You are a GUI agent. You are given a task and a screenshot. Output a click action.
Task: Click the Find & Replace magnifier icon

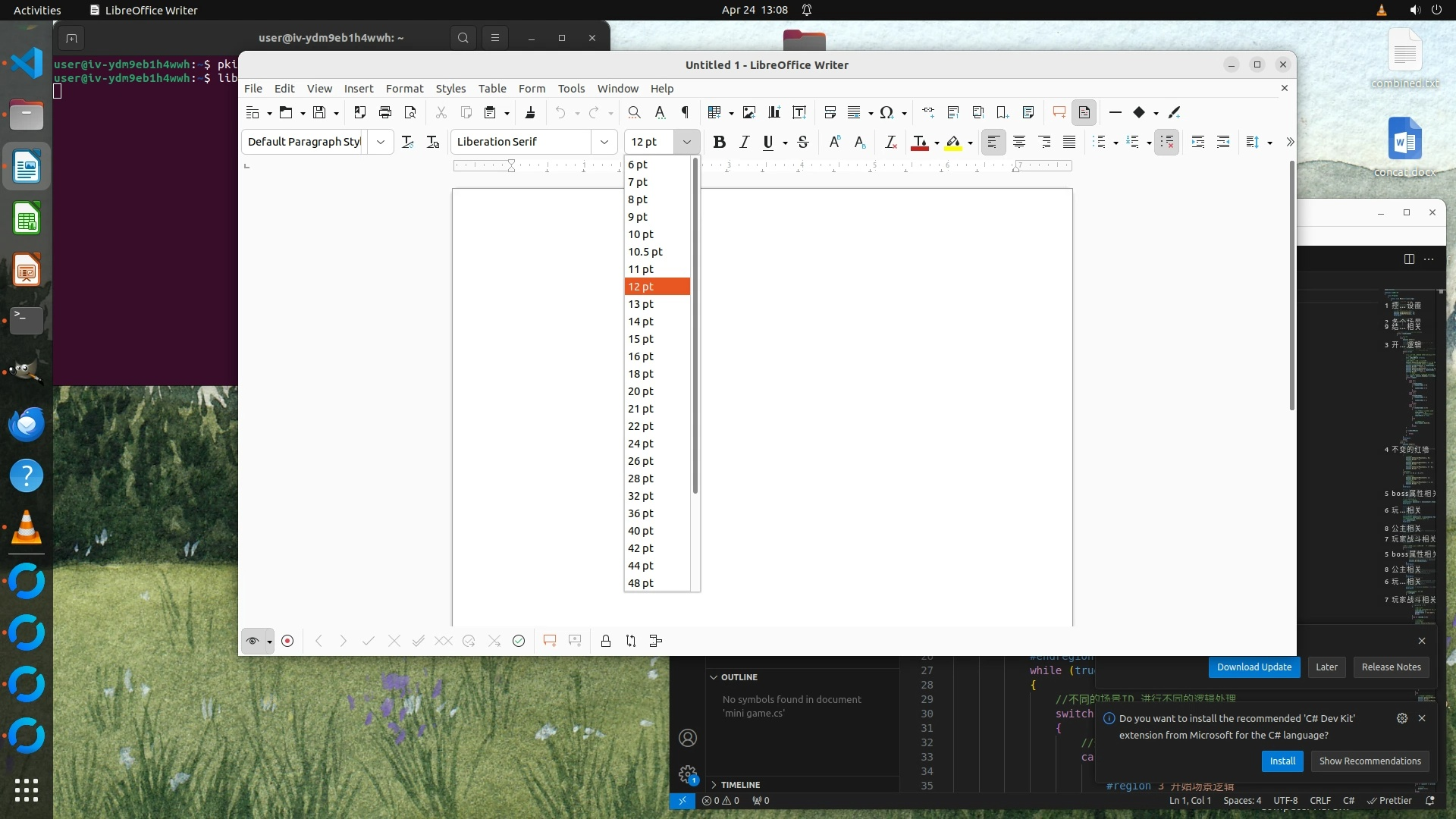coord(634,112)
